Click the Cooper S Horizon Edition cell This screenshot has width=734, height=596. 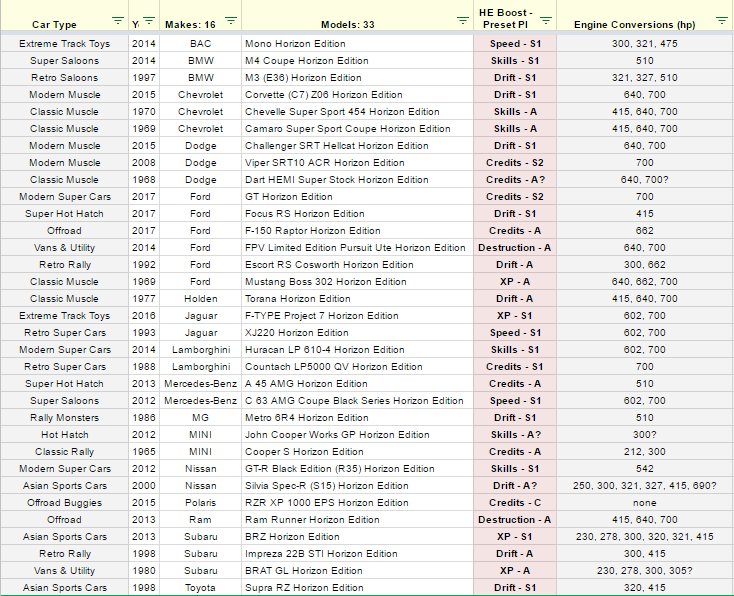pos(357,452)
